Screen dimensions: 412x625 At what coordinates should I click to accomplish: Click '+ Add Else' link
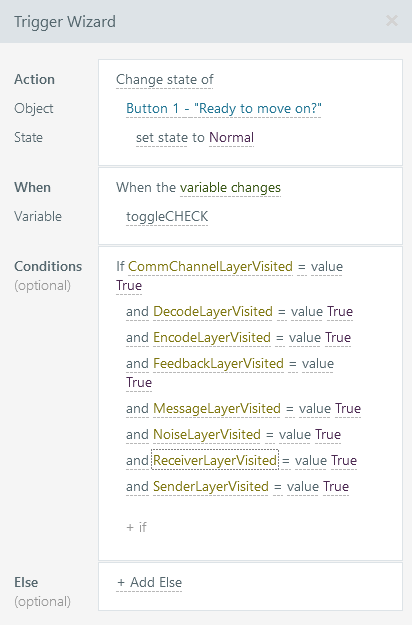[149, 582]
